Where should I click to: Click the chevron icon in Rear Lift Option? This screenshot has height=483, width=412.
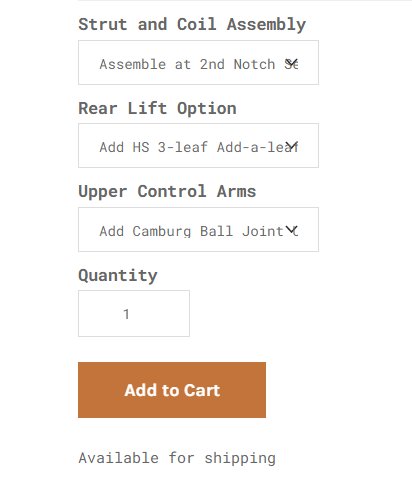[292, 146]
